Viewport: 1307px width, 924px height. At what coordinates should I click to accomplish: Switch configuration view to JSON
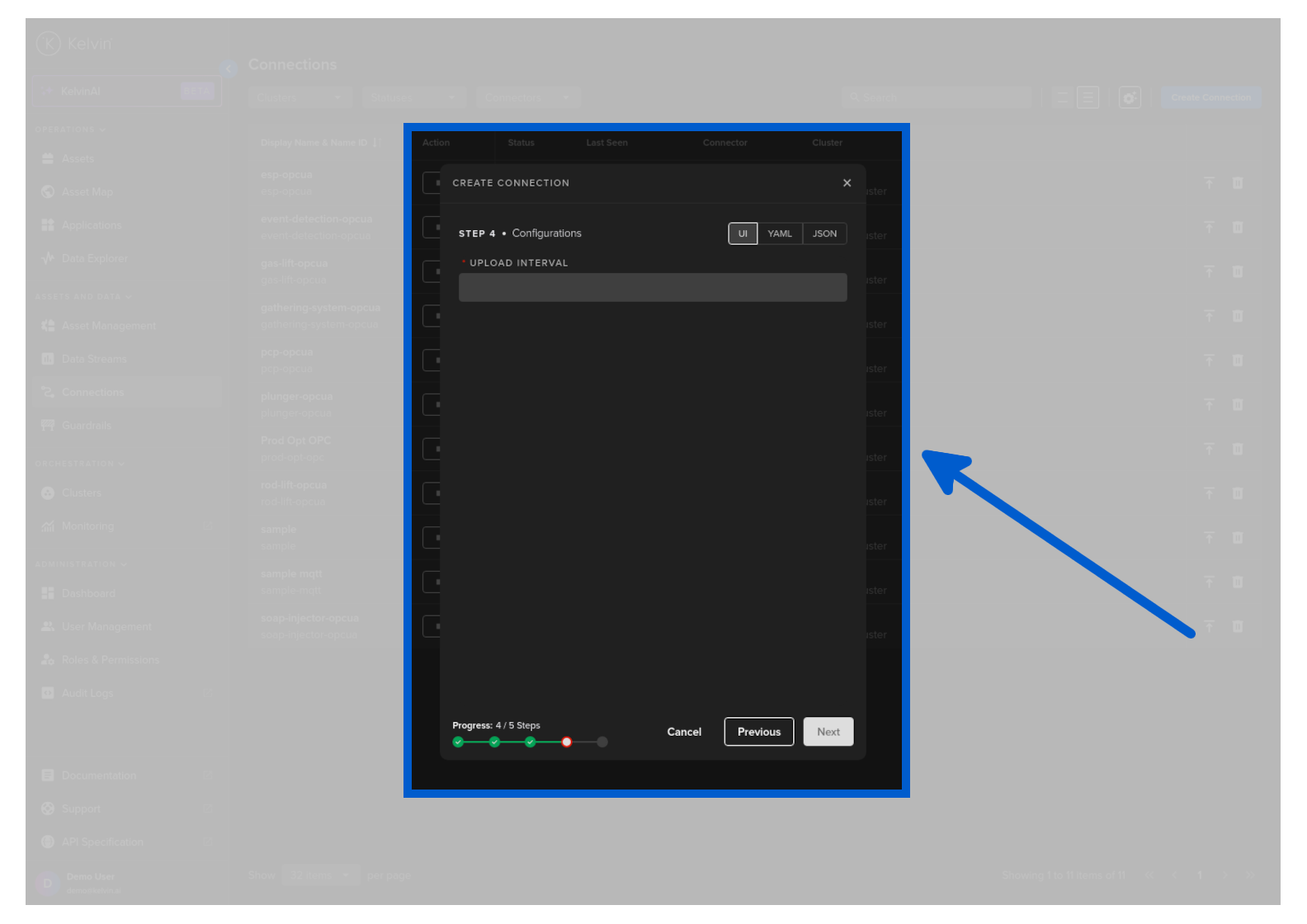[x=824, y=233]
